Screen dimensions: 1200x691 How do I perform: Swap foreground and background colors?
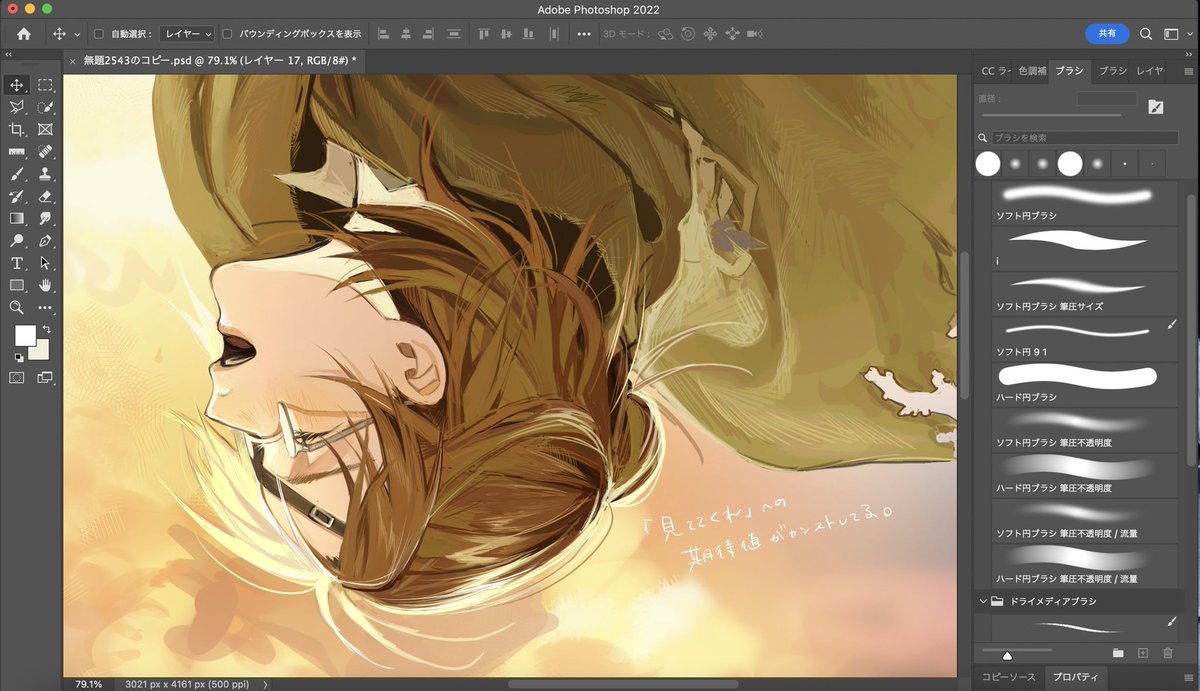tap(46, 329)
